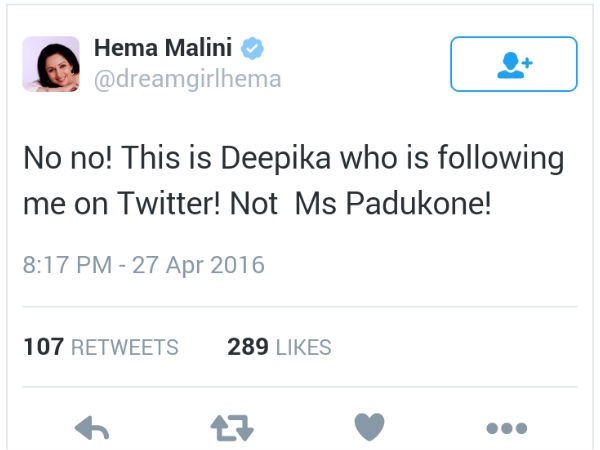Click the "LIKES" label
Screen dimensions: 600x450
point(302,347)
